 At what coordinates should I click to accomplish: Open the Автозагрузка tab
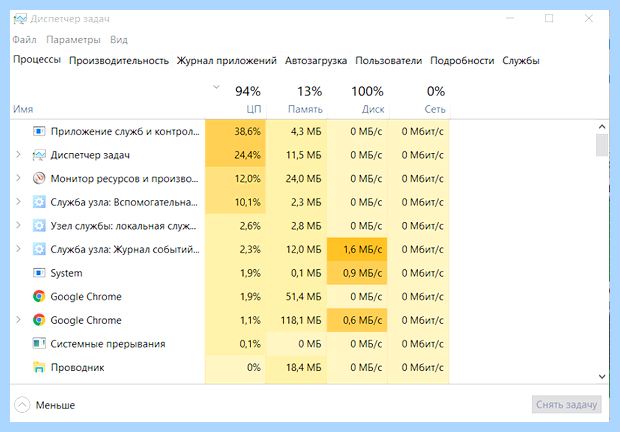pos(316,61)
